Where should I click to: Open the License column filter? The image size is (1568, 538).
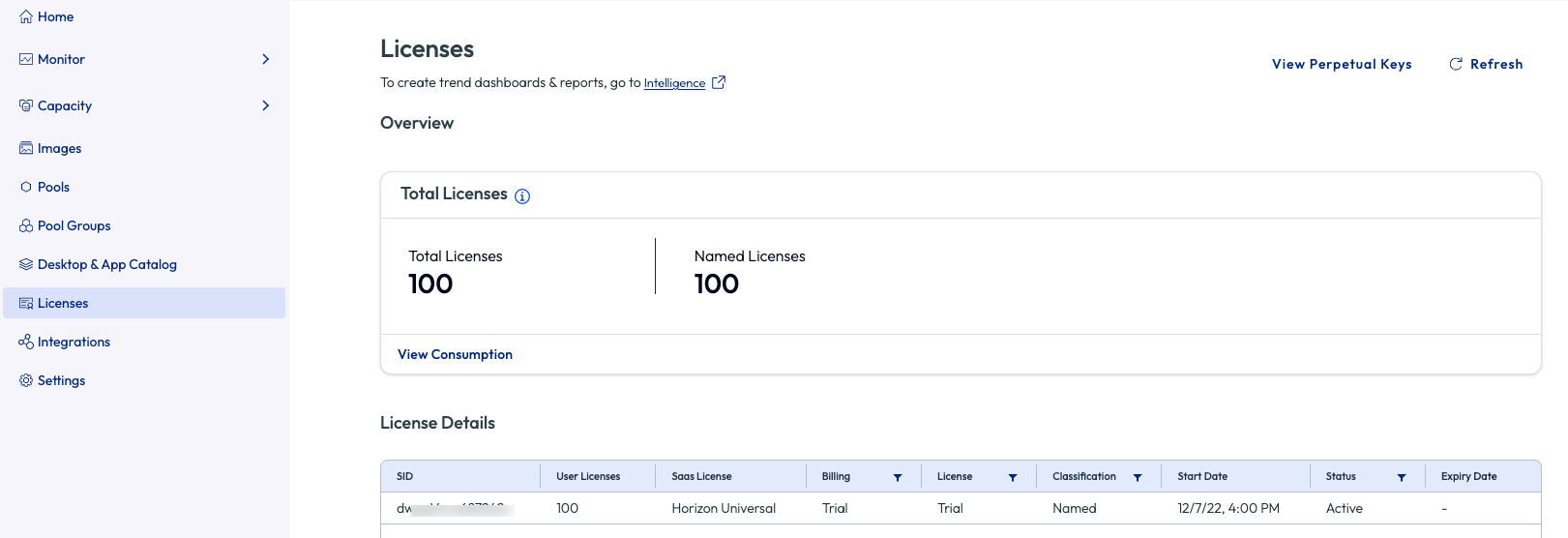1013,478
